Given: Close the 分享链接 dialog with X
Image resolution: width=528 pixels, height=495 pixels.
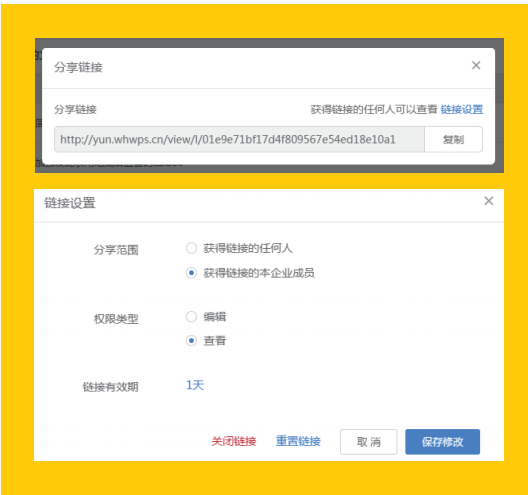Looking at the screenshot, I should tap(476, 65).
